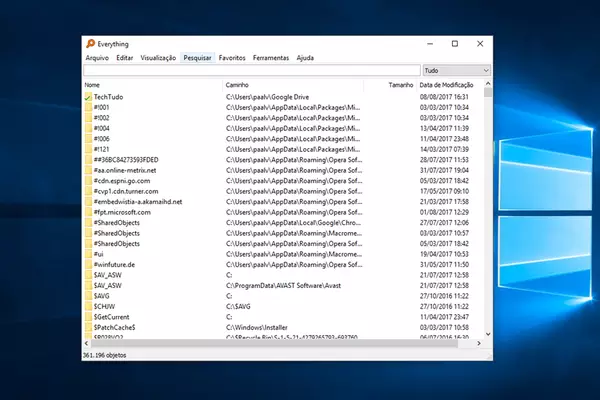Click folder icon of $AVG
This screenshot has width=600, height=400.
[88, 296]
